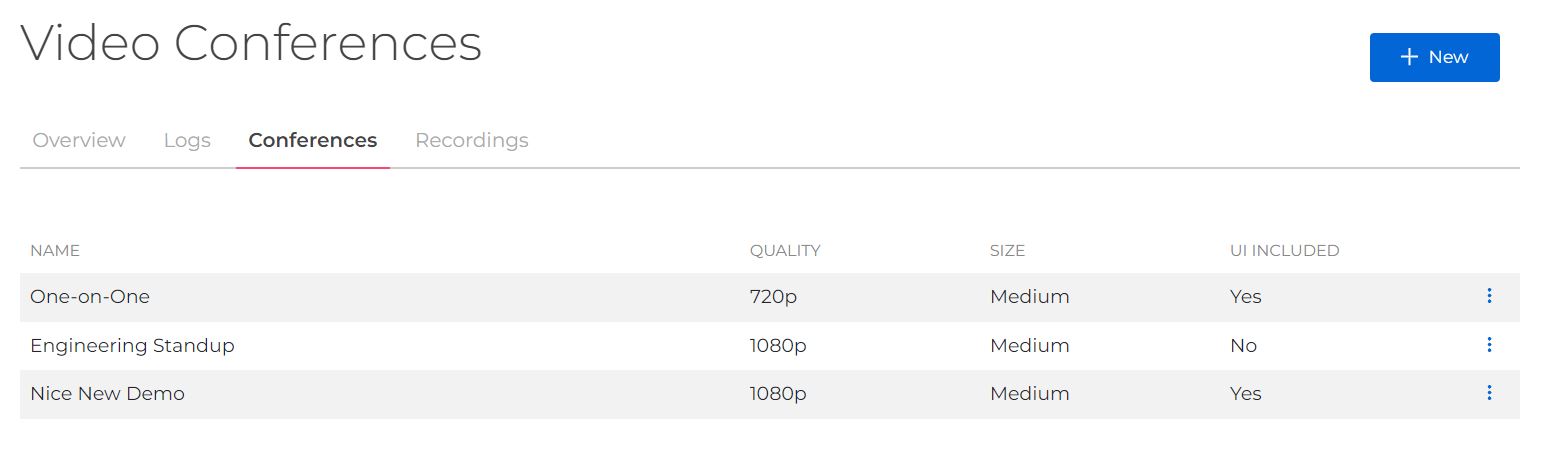Click the SIZE column header

click(1007, 250)
